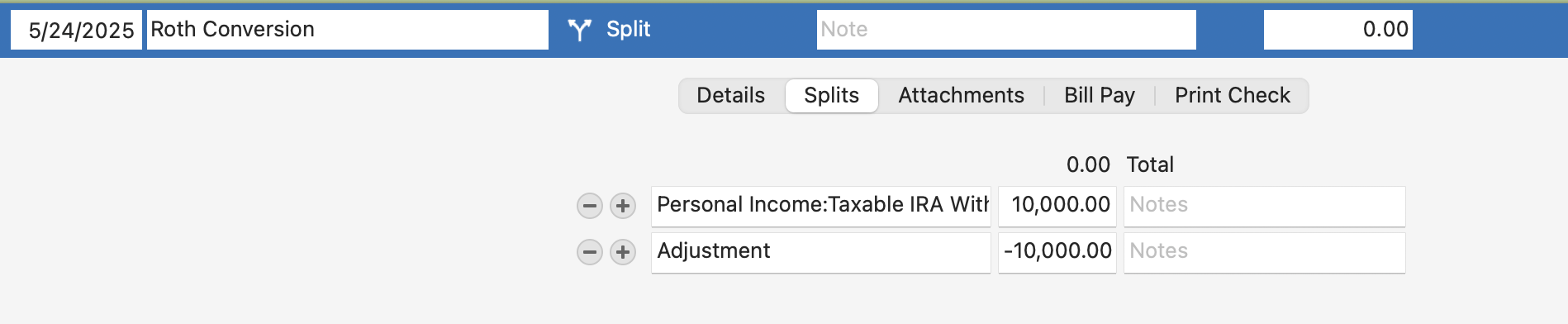
Task: Edit the transaction amount 0.00 field
Action: 1338,30
